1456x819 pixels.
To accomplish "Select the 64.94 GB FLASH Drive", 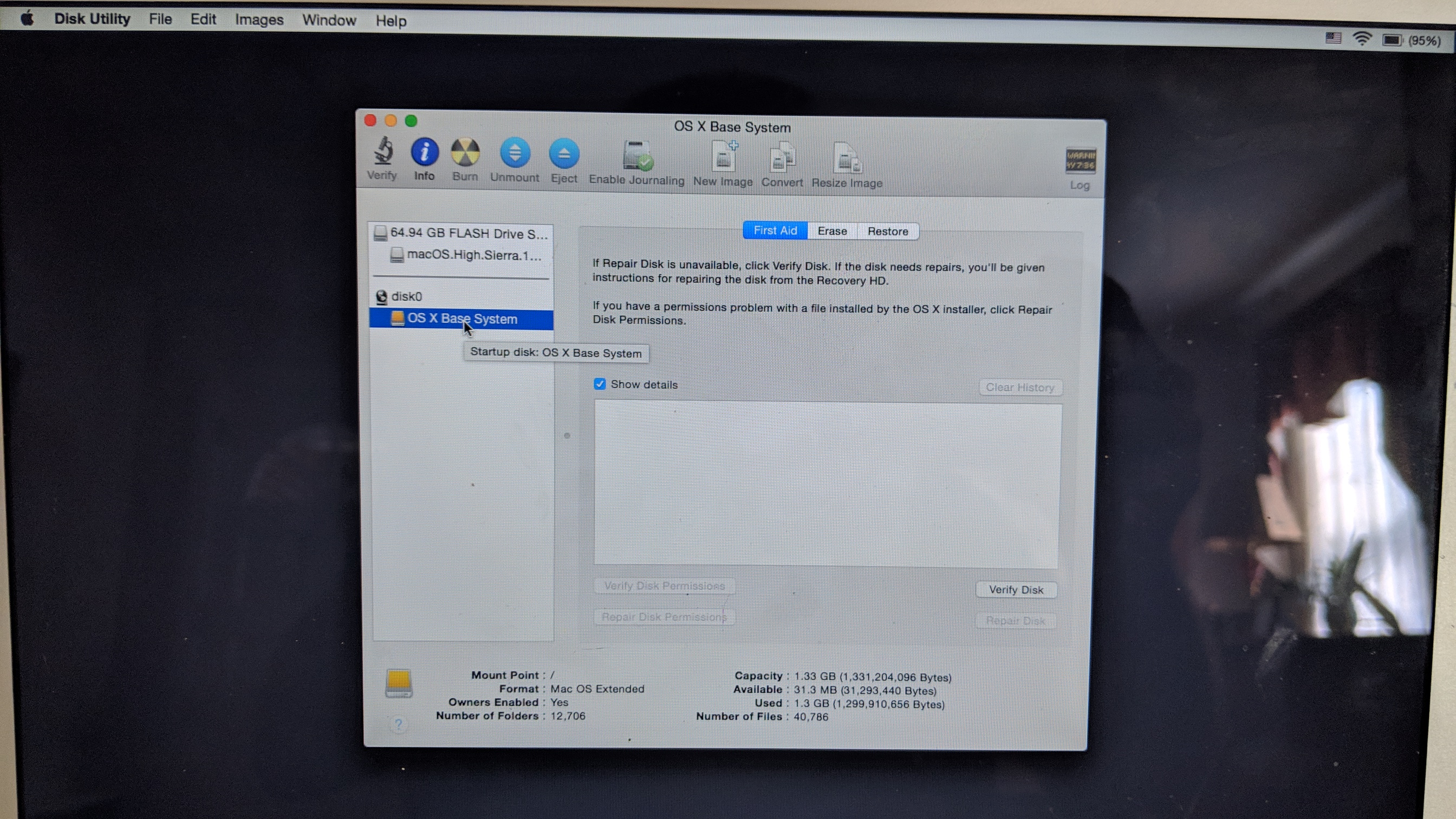I will pos(461,233).
